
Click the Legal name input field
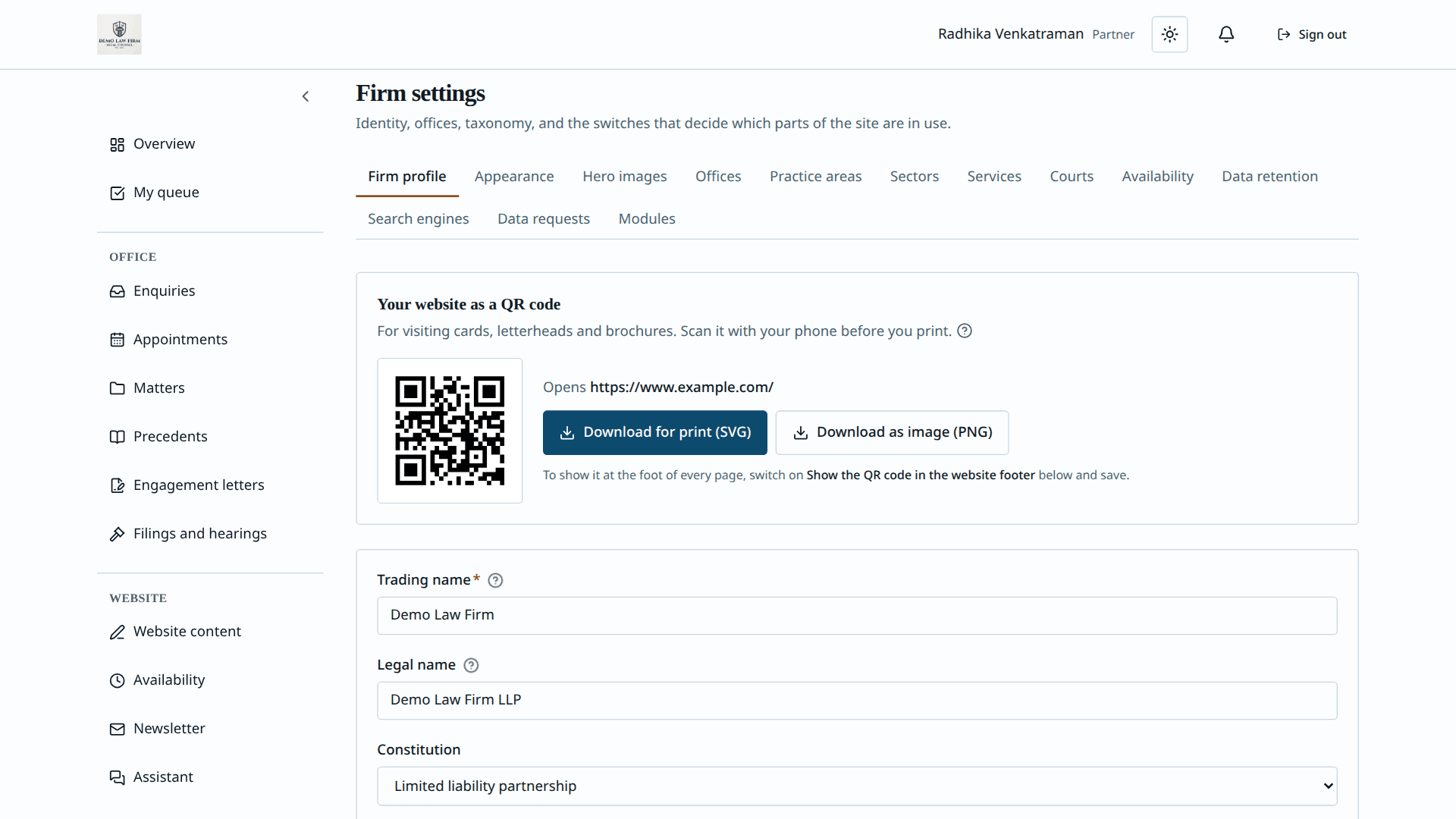857,701
